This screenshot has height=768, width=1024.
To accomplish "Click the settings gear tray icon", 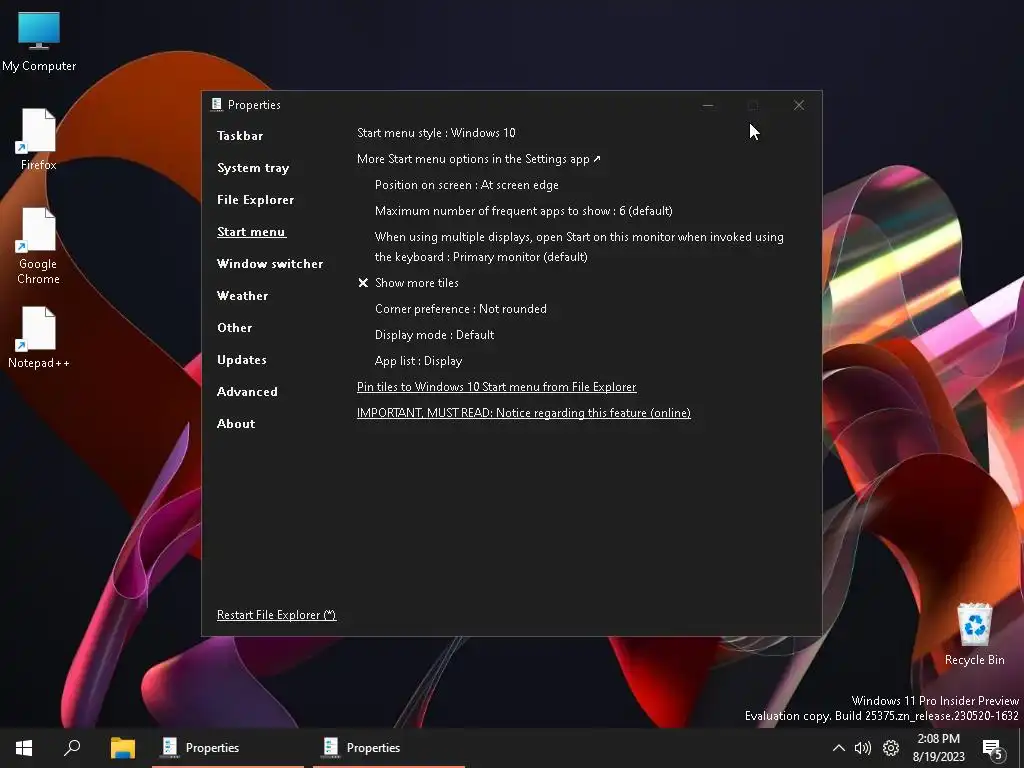I will click(x=891, y=748).
